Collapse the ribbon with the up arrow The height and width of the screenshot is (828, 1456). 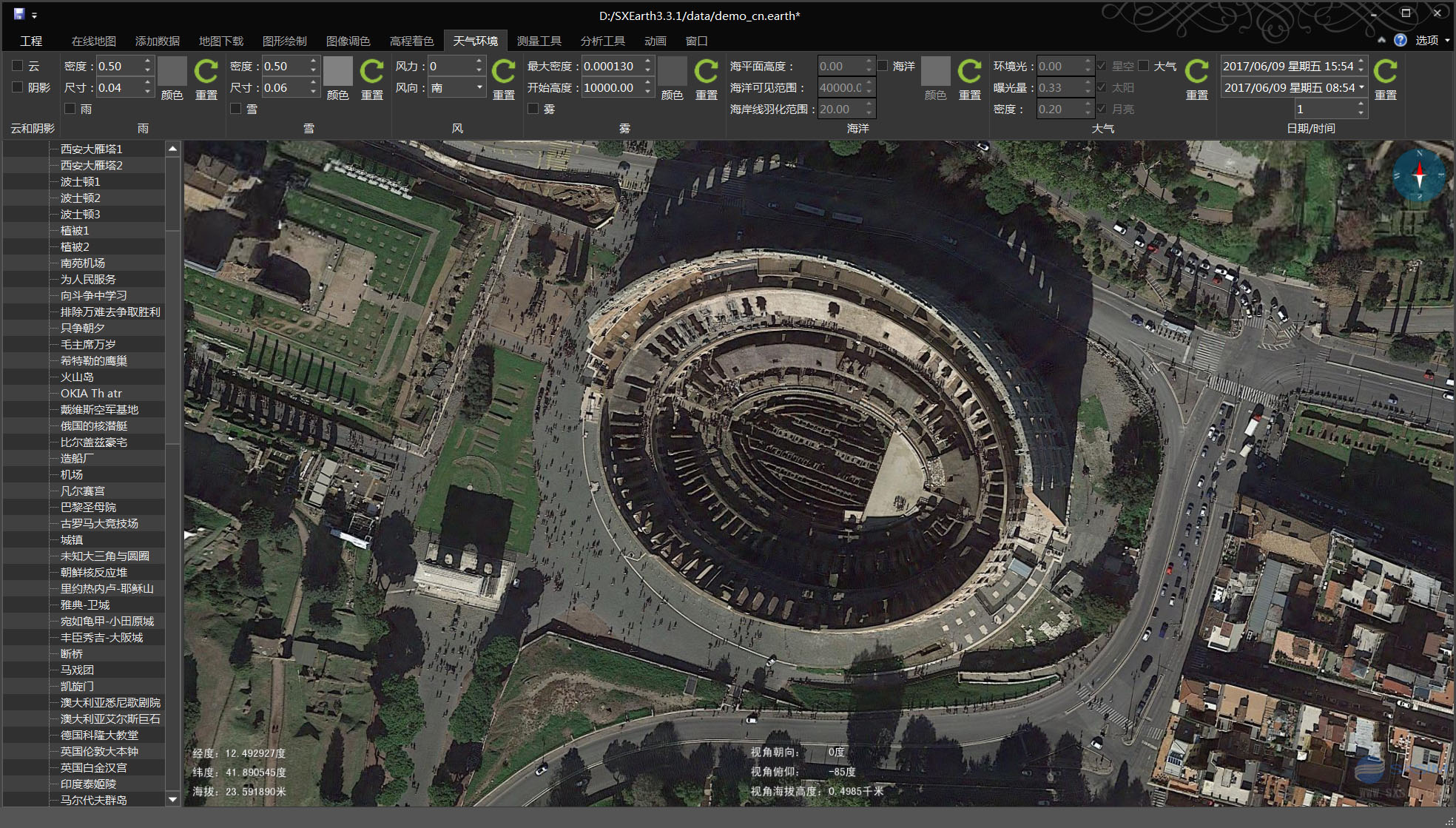coord(1381,40)
